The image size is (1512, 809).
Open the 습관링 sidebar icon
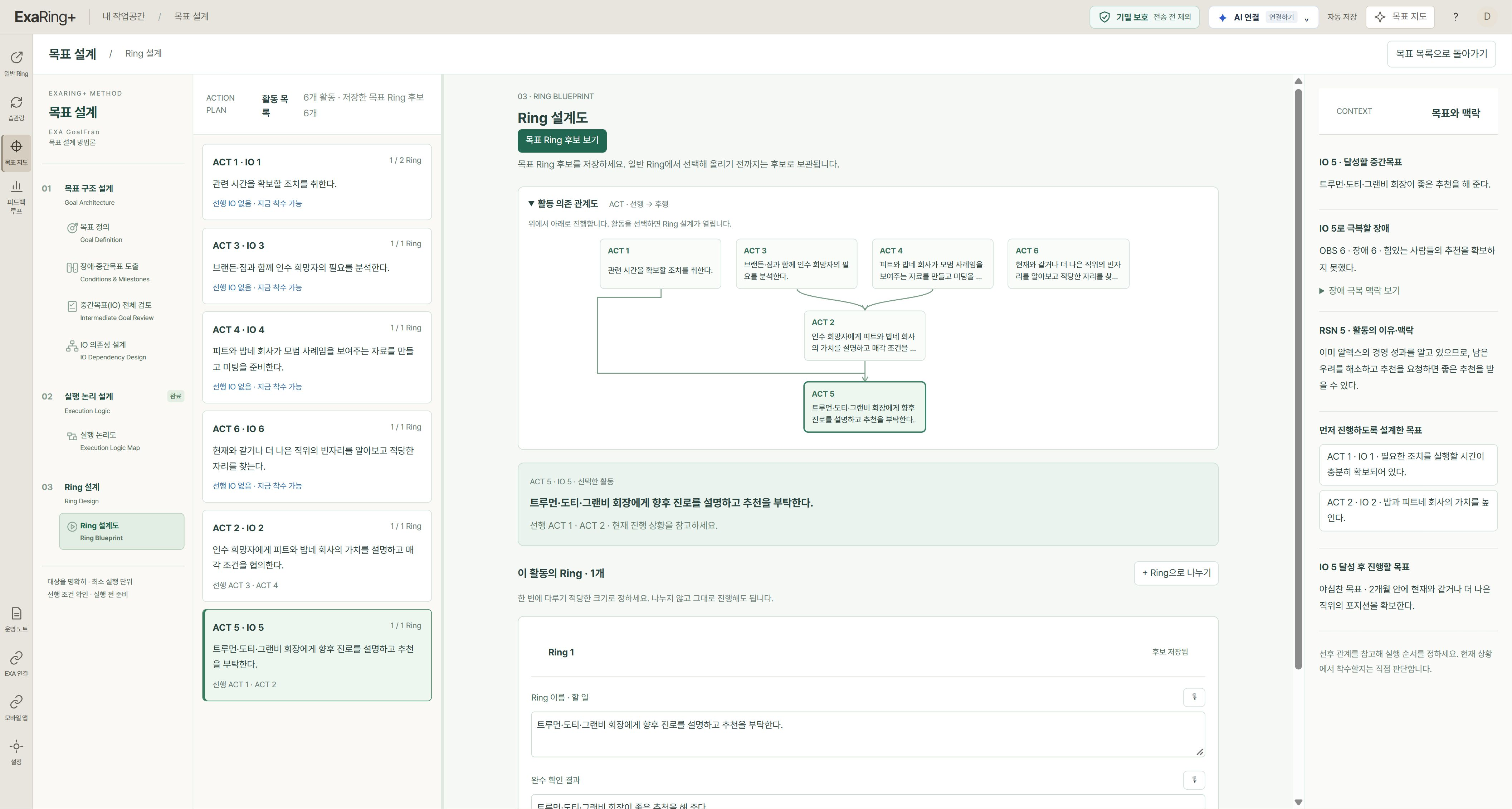(x=16, y=108)
